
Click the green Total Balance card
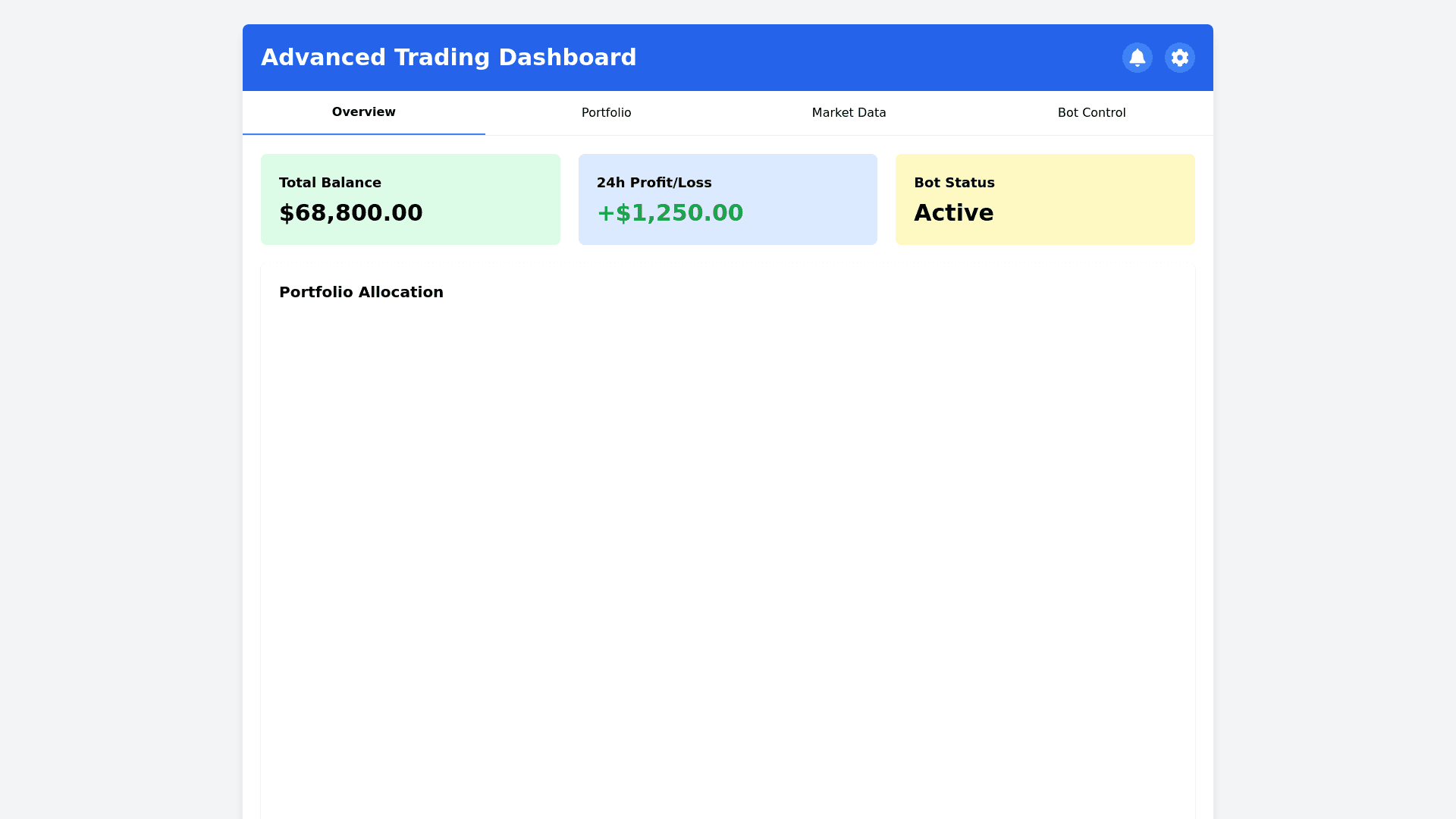tap(493, 199)
